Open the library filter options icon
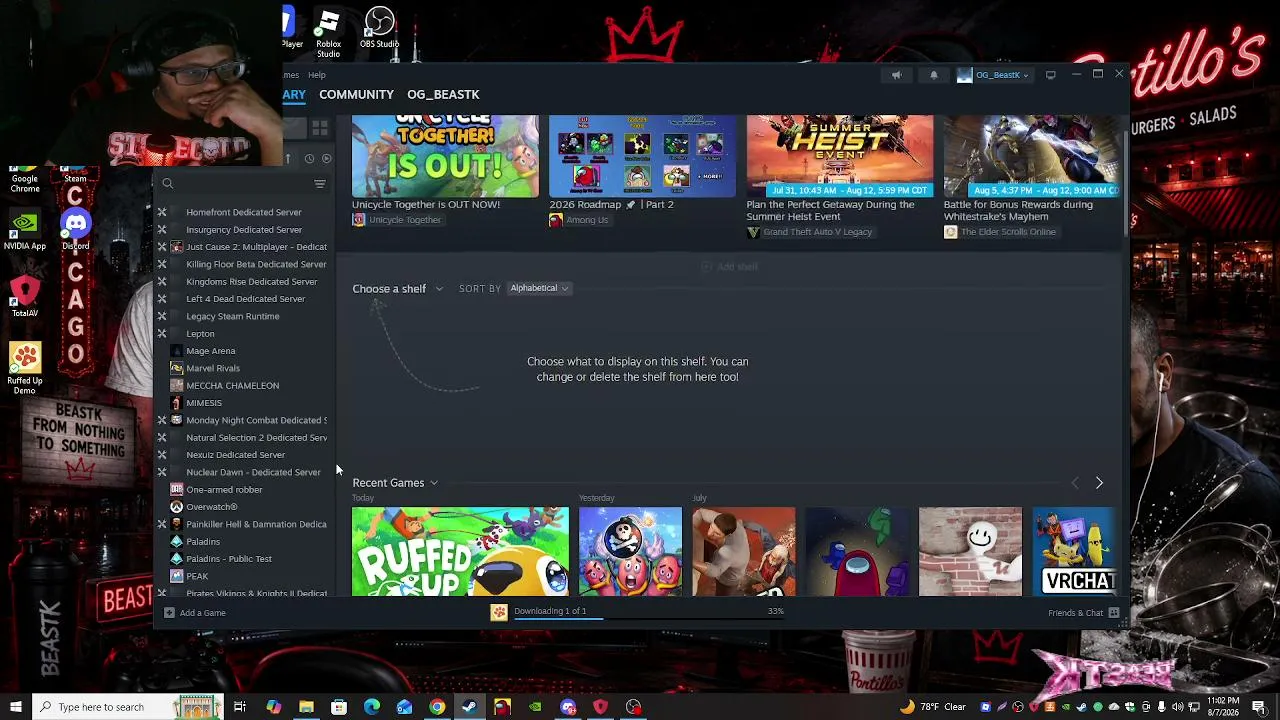Screen dimensions: 1280x720 320,184
